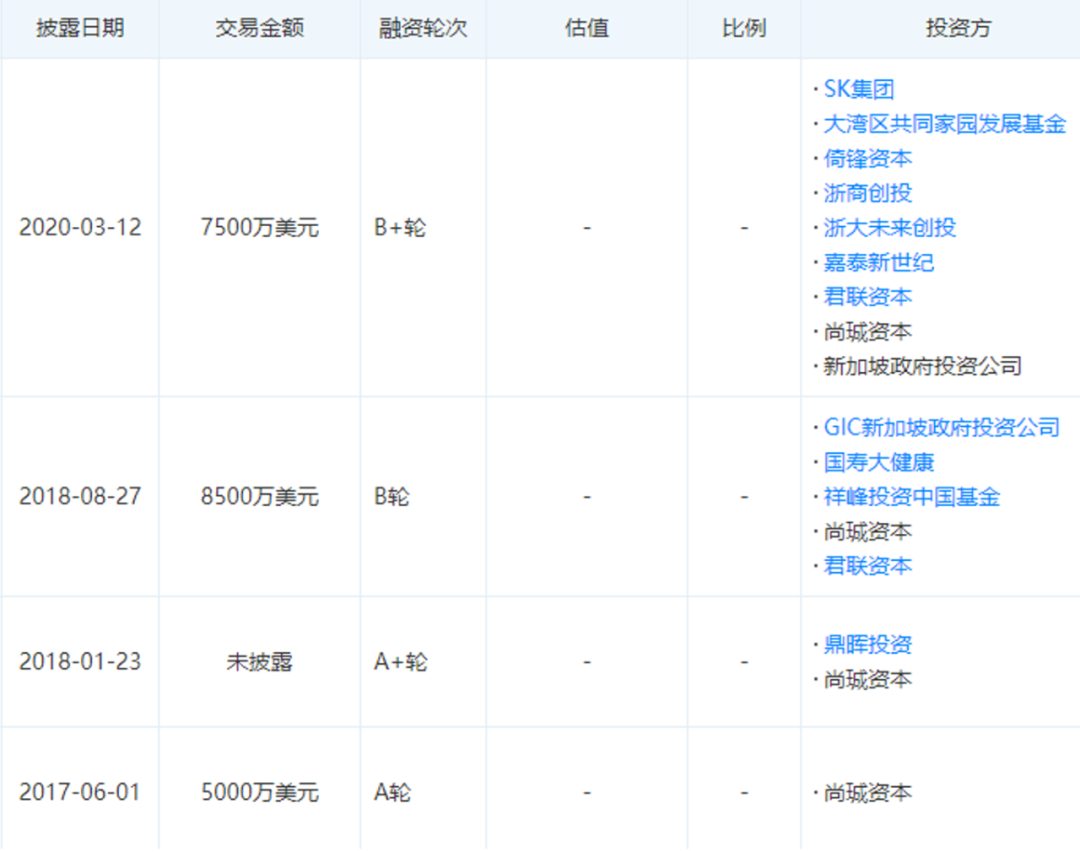Select the 8500万美元 amount cell
The height and width of the screenshot is (852, 1080).
pos(259,497)
